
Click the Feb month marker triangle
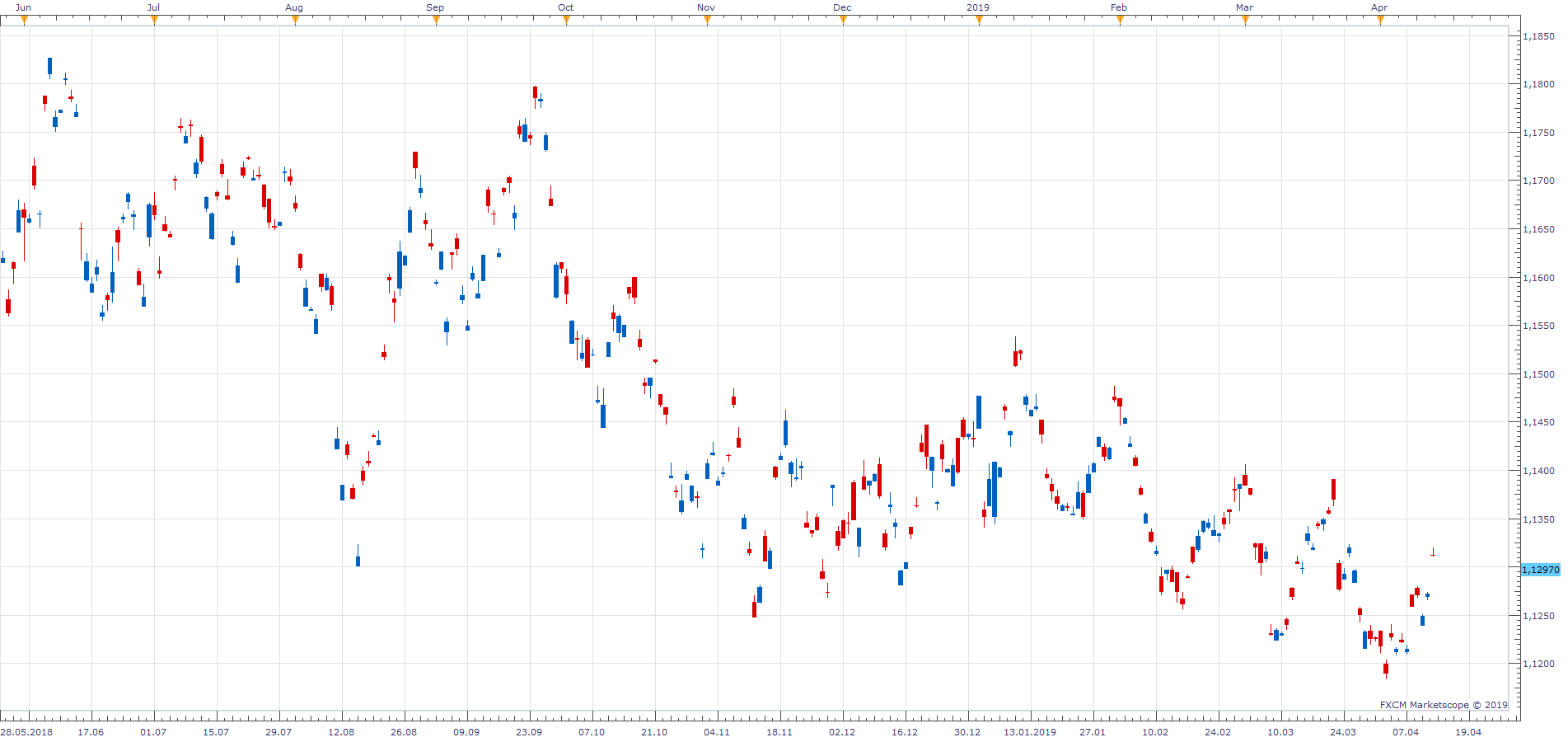[1120, 21]
